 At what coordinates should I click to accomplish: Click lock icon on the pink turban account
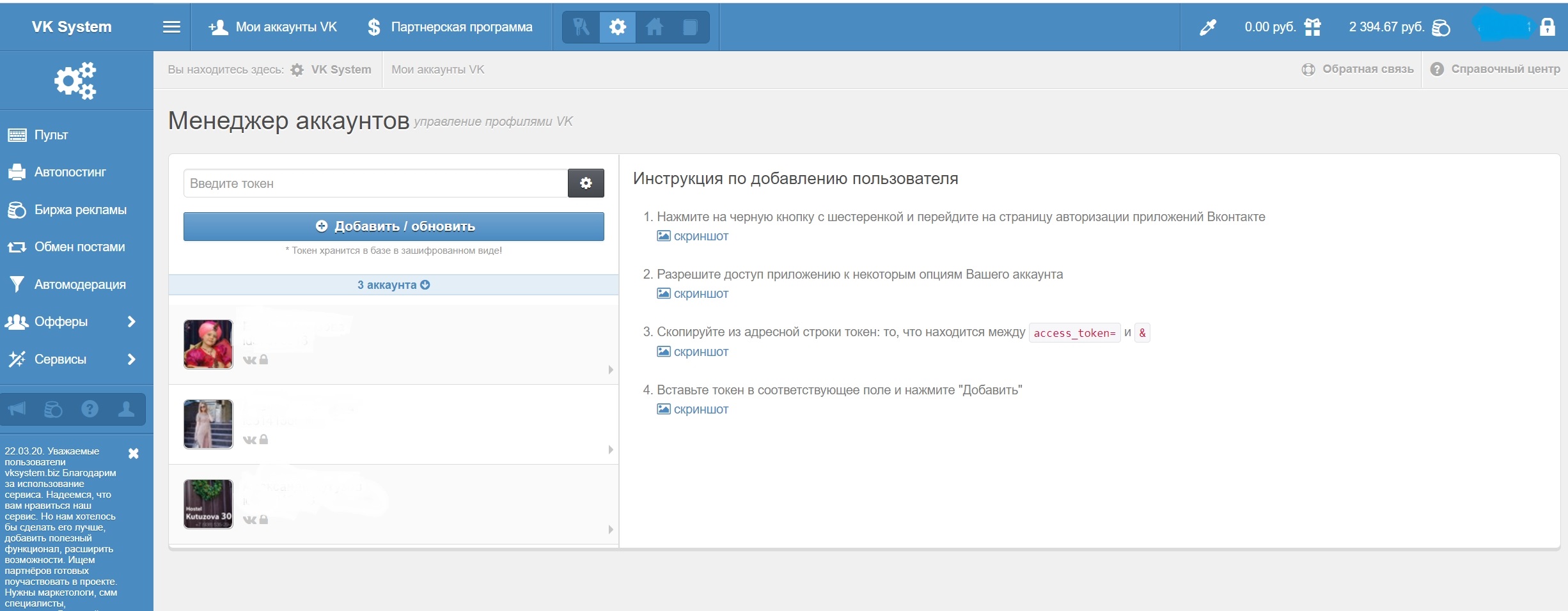tap(263, 359)
